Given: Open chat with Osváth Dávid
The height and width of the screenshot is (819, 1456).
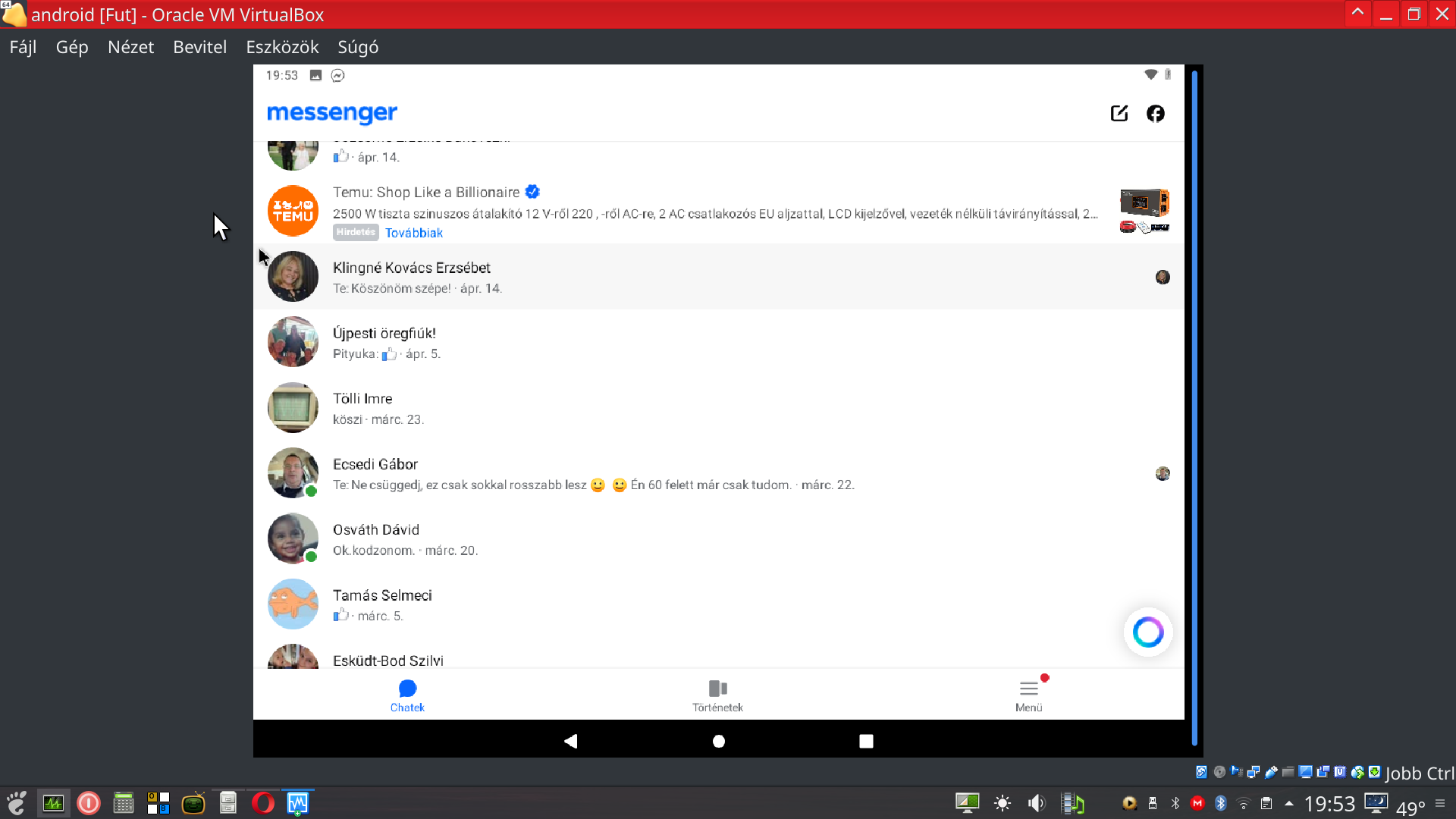Looking at the screenshot, I should [718, 539].
